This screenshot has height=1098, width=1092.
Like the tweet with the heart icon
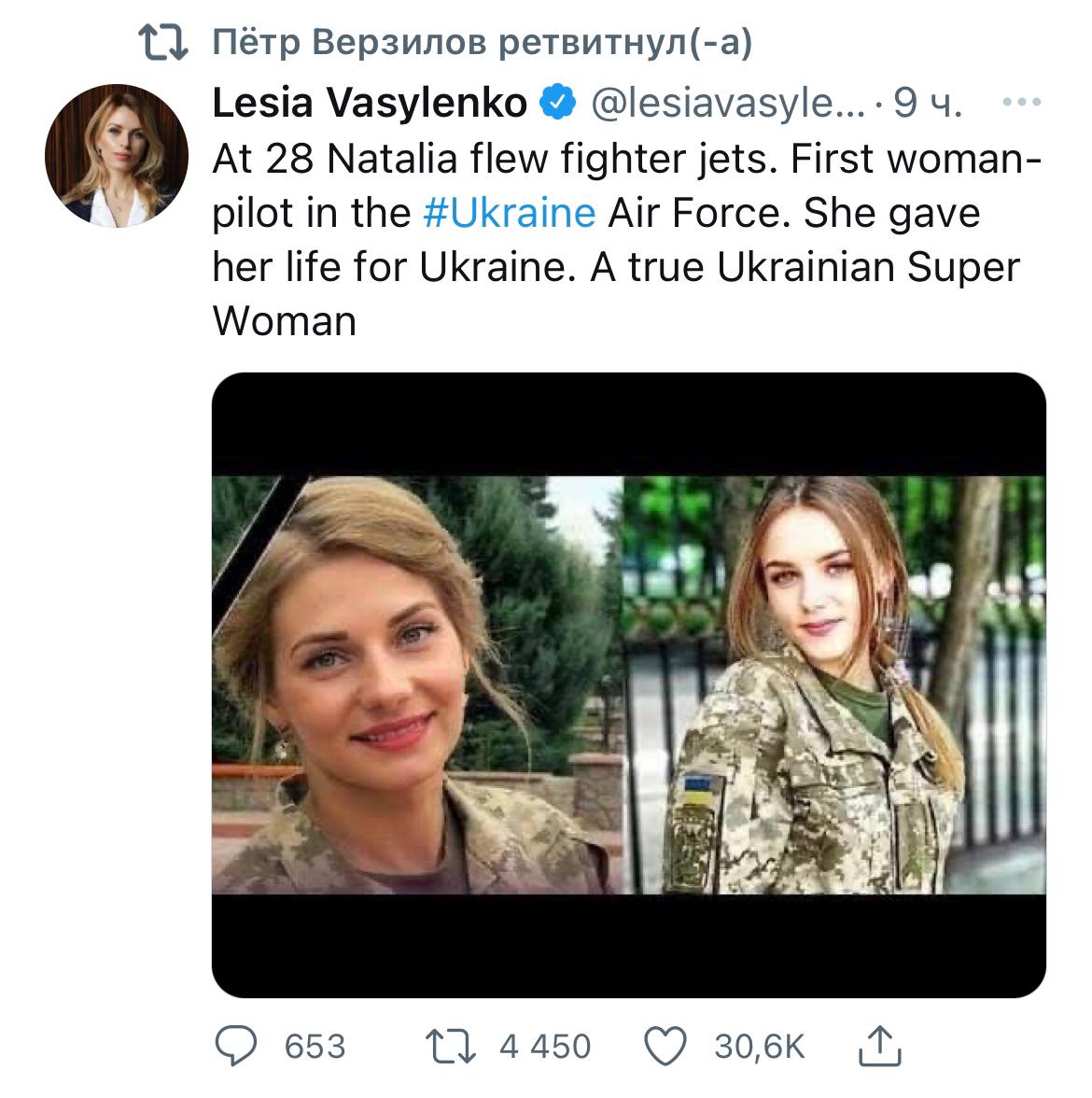pos(666,1045)
